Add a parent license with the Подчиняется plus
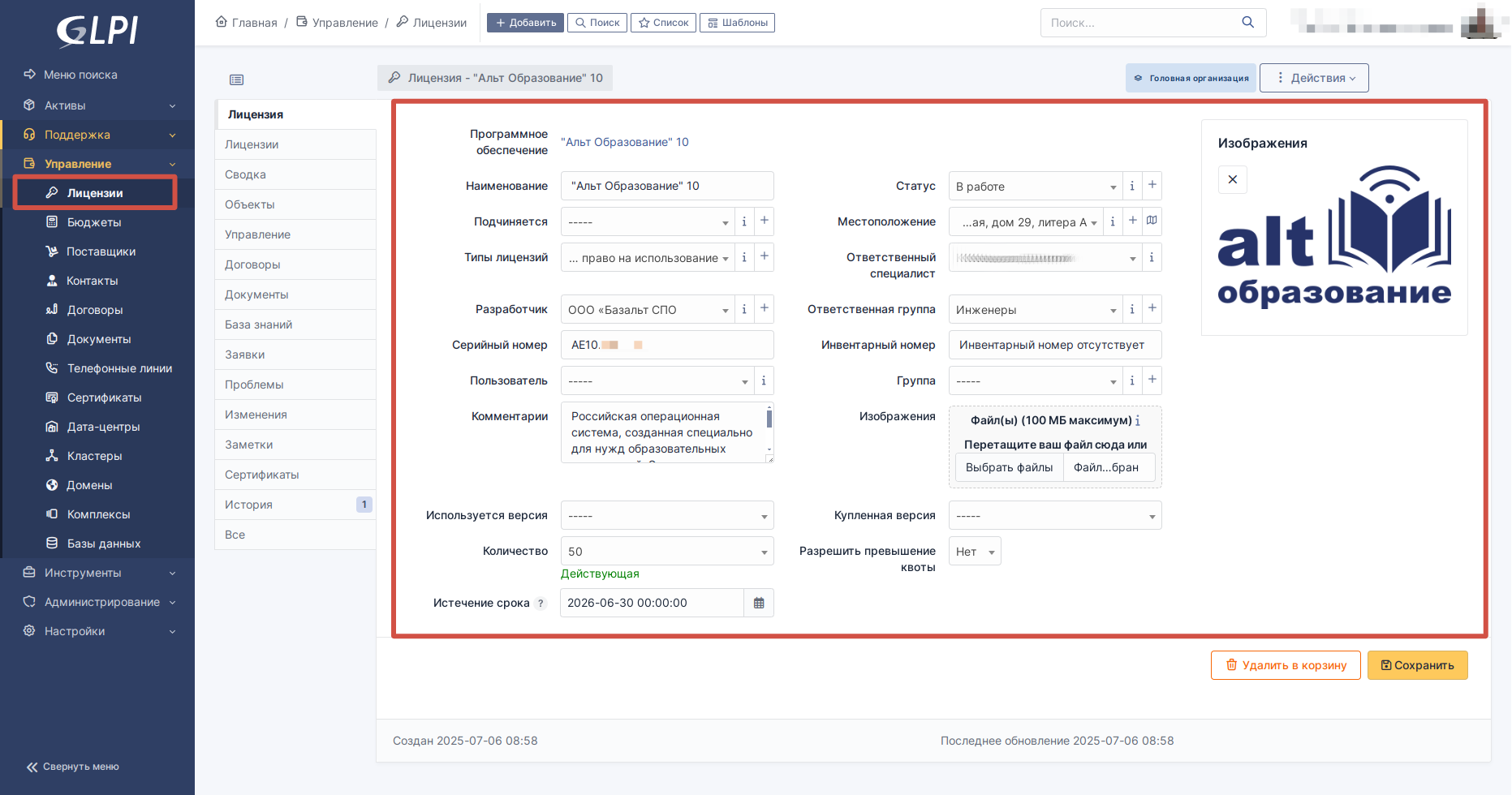Image resolution: width=1512 pixels, height=795 pixels. [x=764, y=221]
